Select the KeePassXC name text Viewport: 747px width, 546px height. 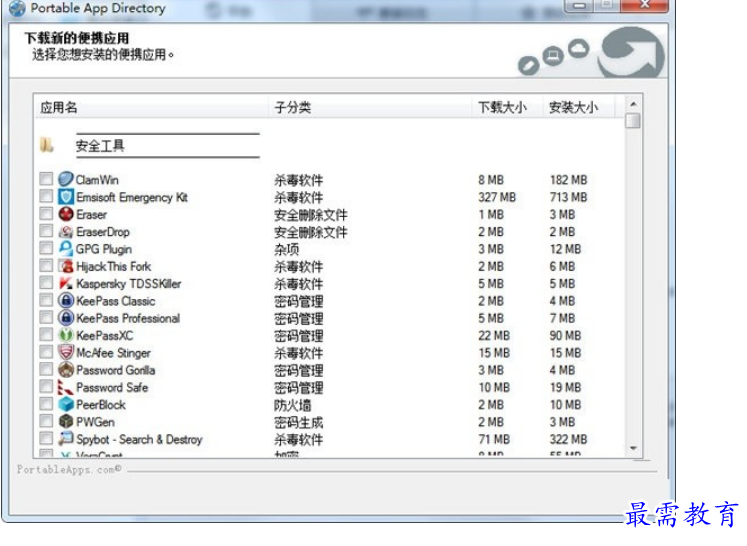tap(105, 336)
